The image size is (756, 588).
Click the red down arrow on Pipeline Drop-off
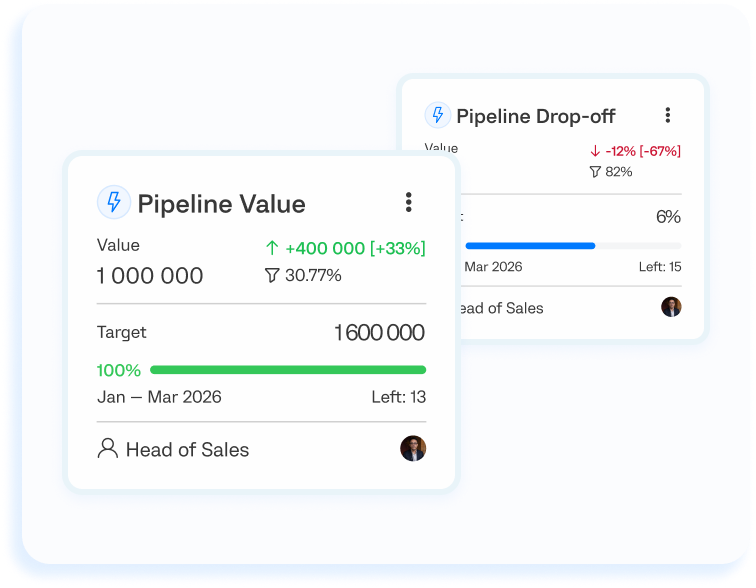pyautogui.click(x=595, y=151)
